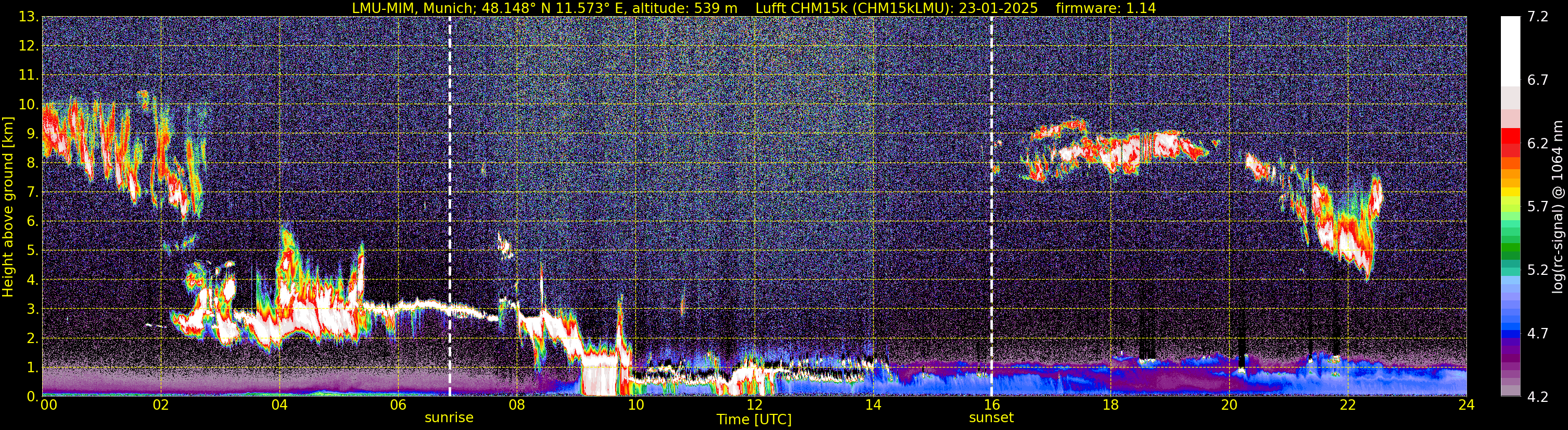Click the colorbar value 5.2
This screenshot has width=1568, height=430.
coord(1538,270)
